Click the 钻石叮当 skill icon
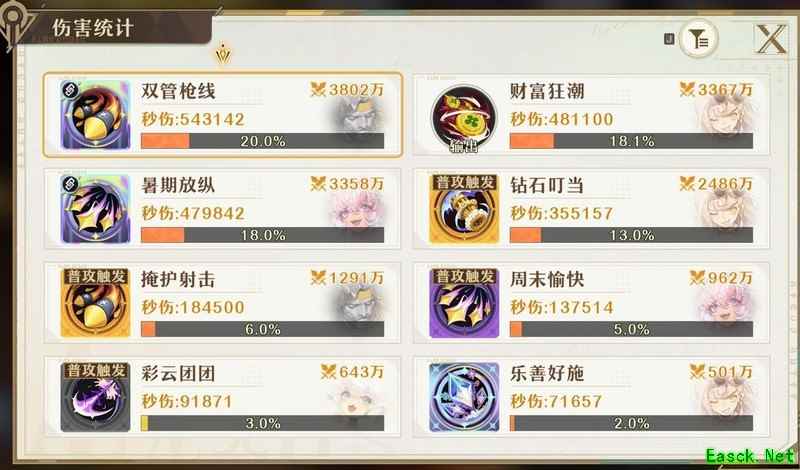Viewport: 800px width, 470px height. pos(464,209)
